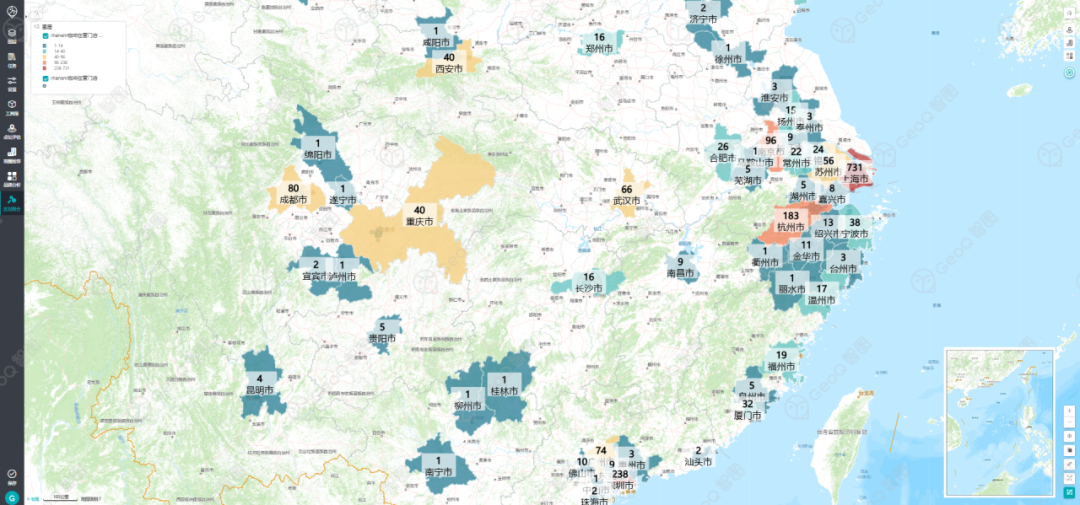Click the blue point symbol under second layer
This screenshot has width=1080, height=505.
[45, 86]
